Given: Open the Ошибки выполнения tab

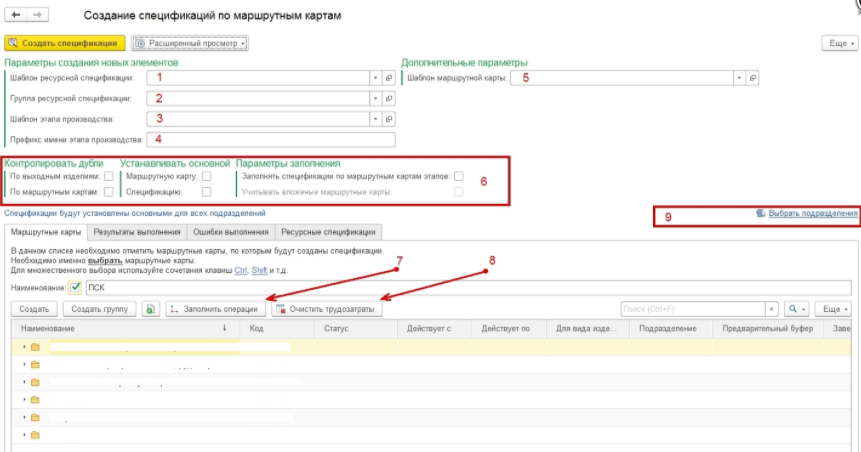Looking at the screenshot, I should 231,232.
